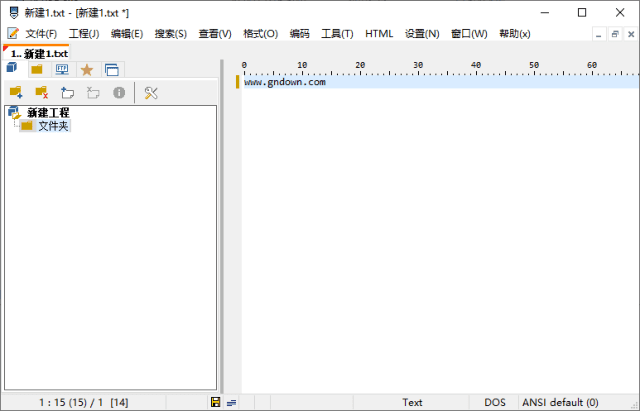Open the 设置(N) menu

[x=421, y=34]
